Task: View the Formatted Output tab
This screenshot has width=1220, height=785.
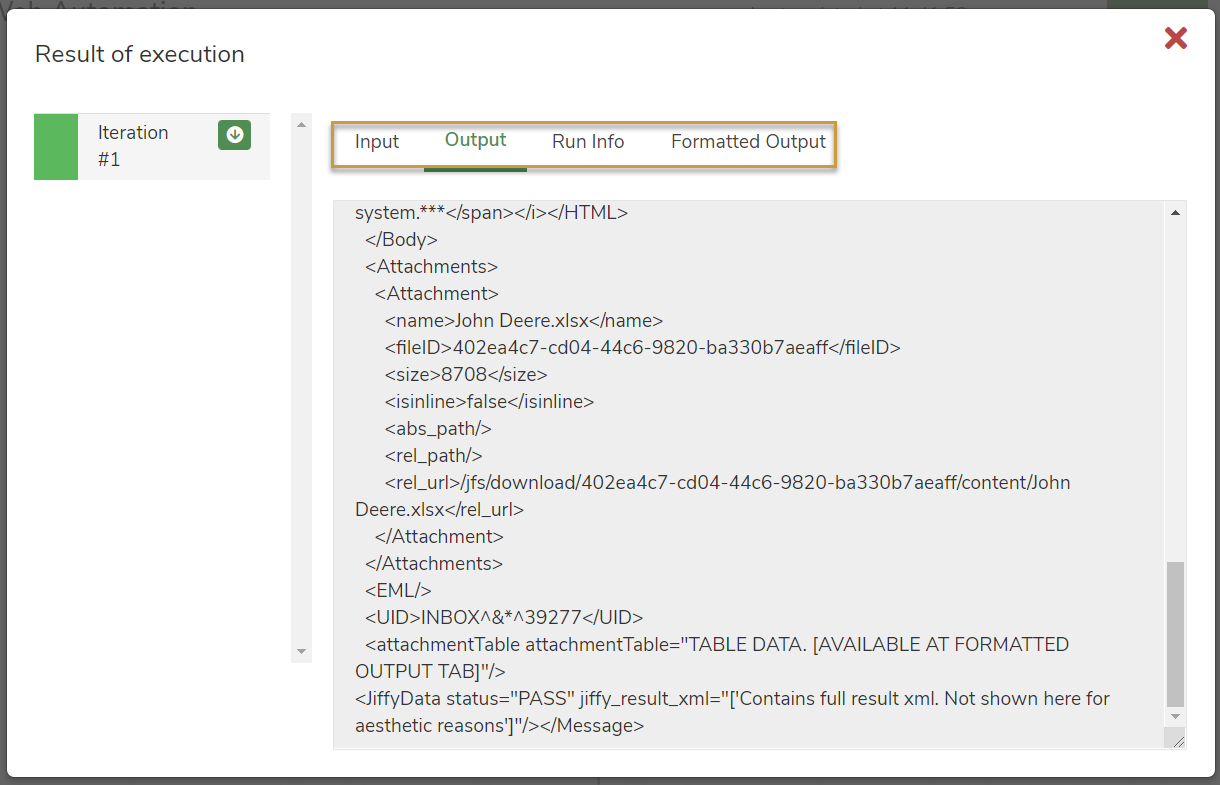Action: pos(748,141)
